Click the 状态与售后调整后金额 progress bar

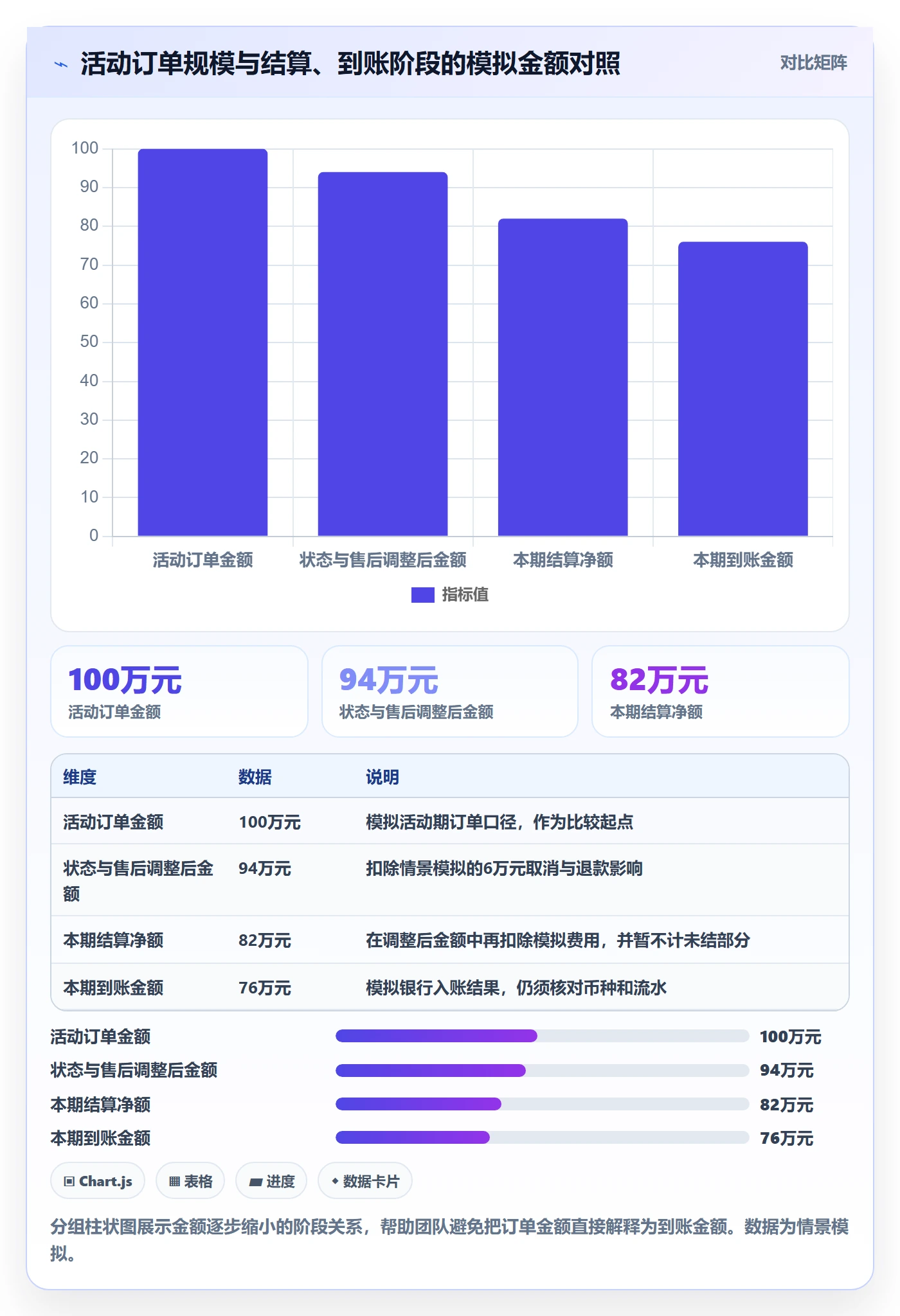tap(543, 1070)
